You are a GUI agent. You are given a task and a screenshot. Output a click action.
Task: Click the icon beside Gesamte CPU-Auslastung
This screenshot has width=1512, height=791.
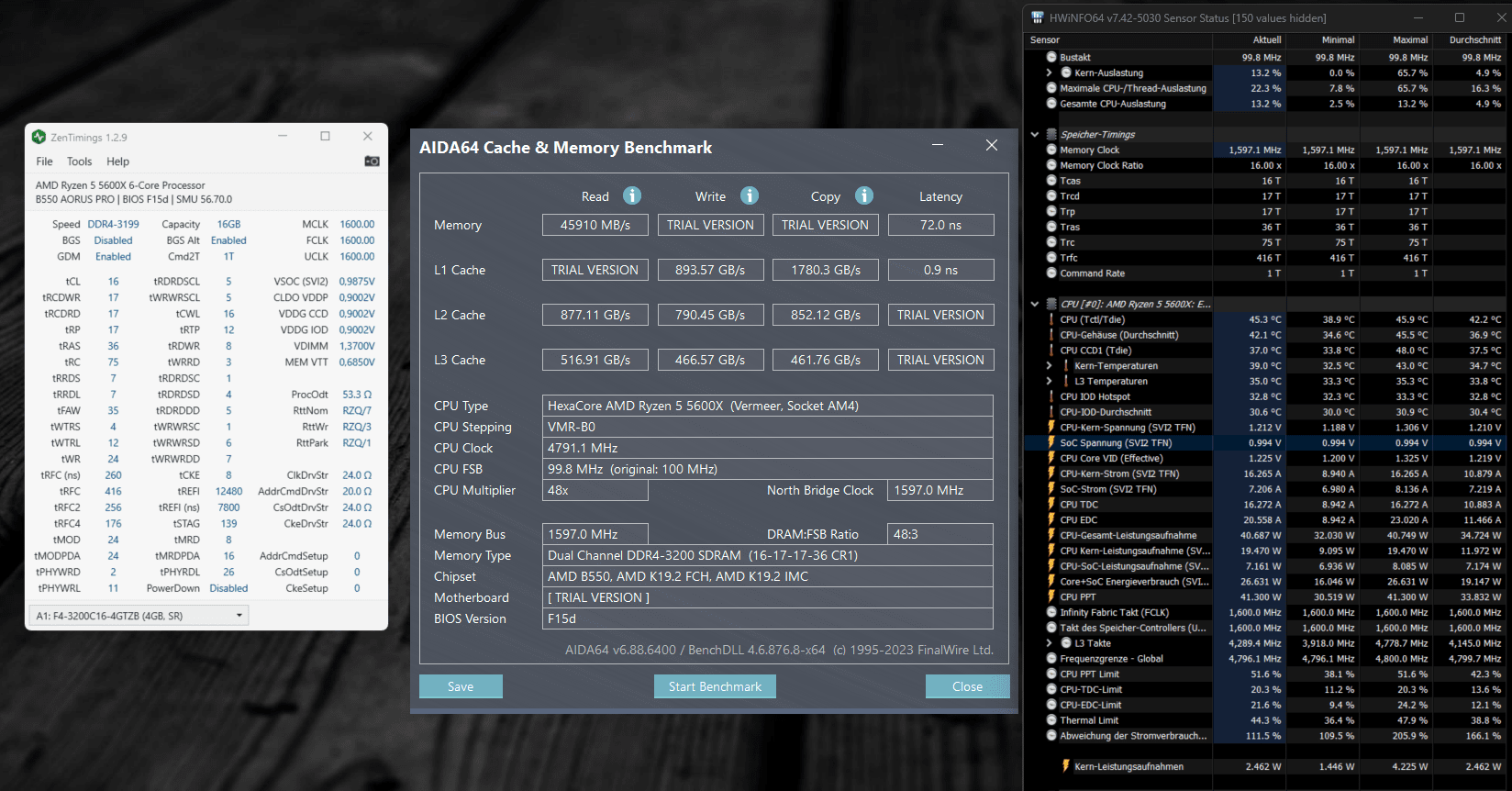[x=1051, y=104]
